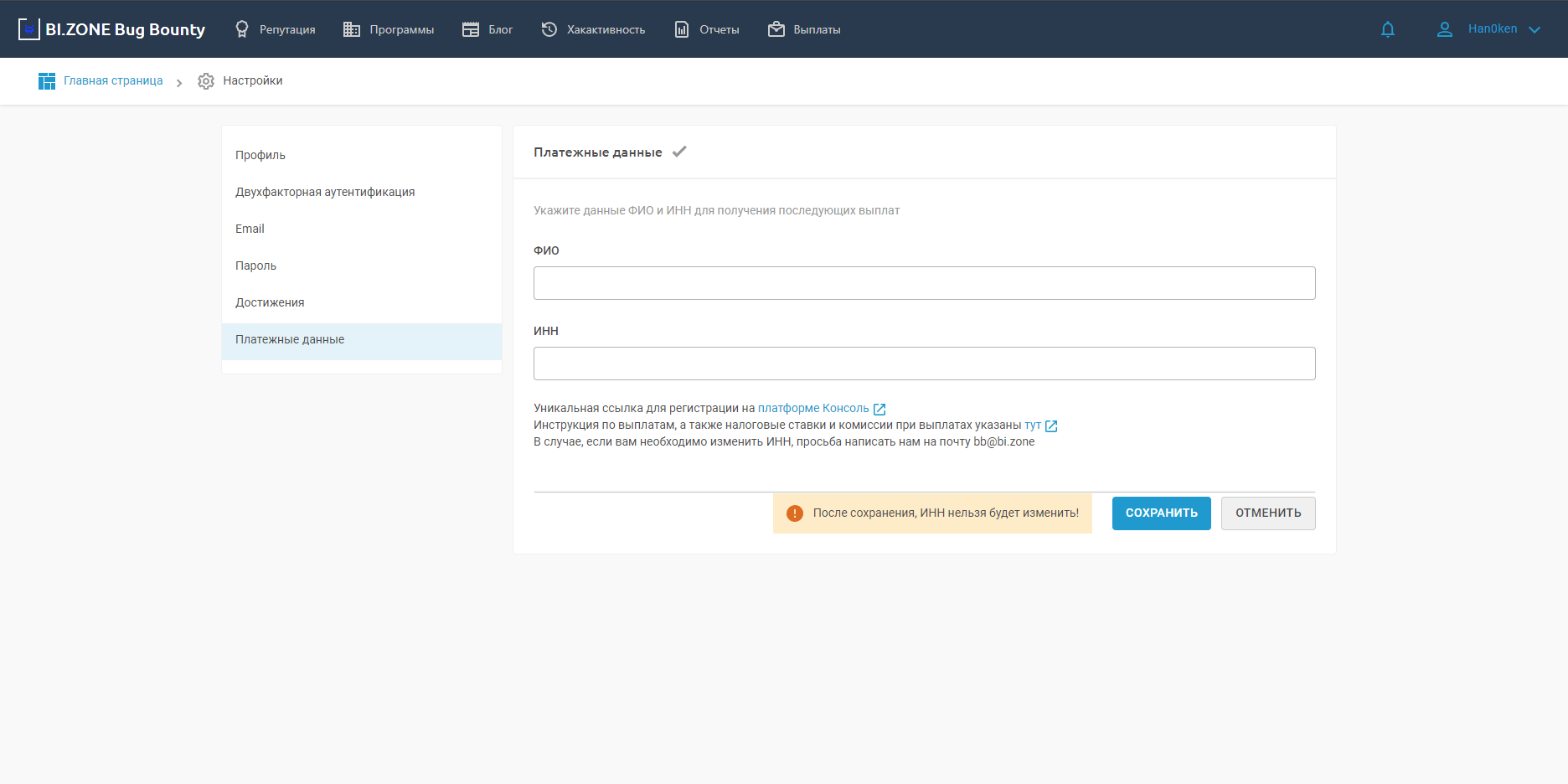Viewport: 1568px width, 784px height.
Task: Click into the ФИО input field
Action: click(924, 283)
